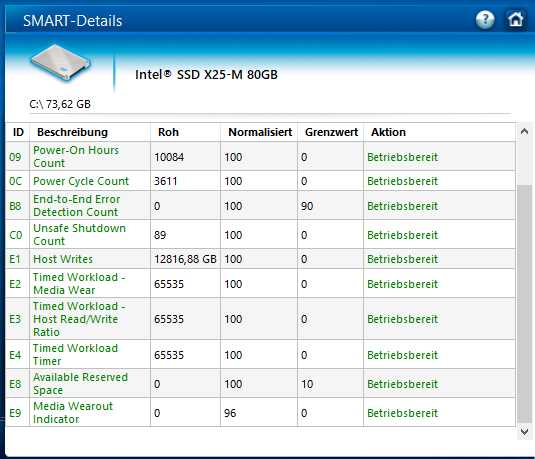This screenshot has width=535, height=459.
Task: Click Betriebsbereit in Host Writes row
Action: pyautogui.click(x=402, y=259)
